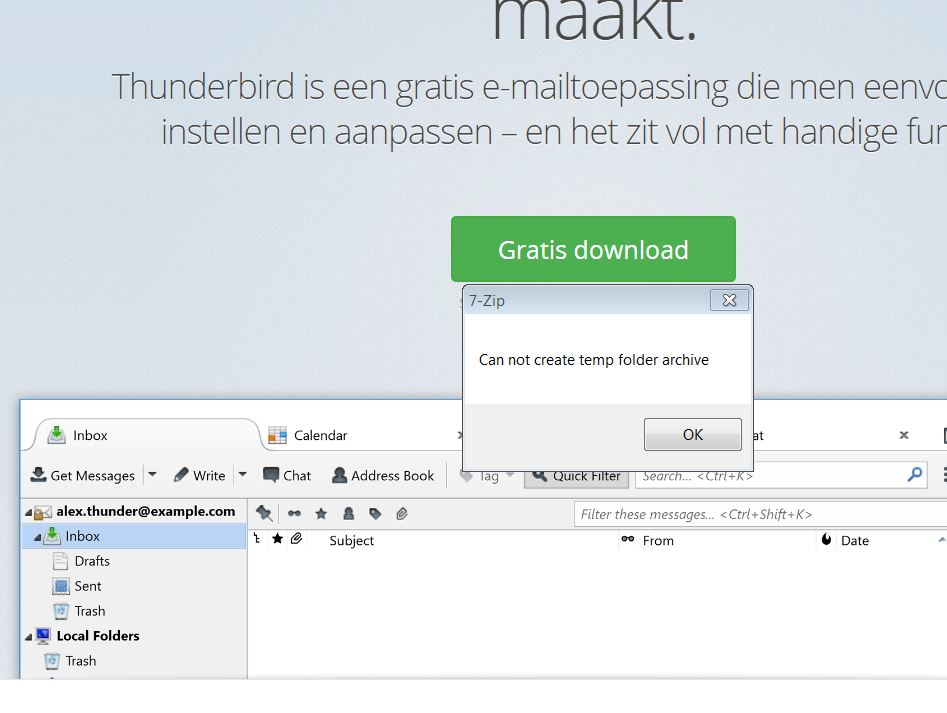Select the Inbox tab
947x713 pixels.
pos(90,435)
